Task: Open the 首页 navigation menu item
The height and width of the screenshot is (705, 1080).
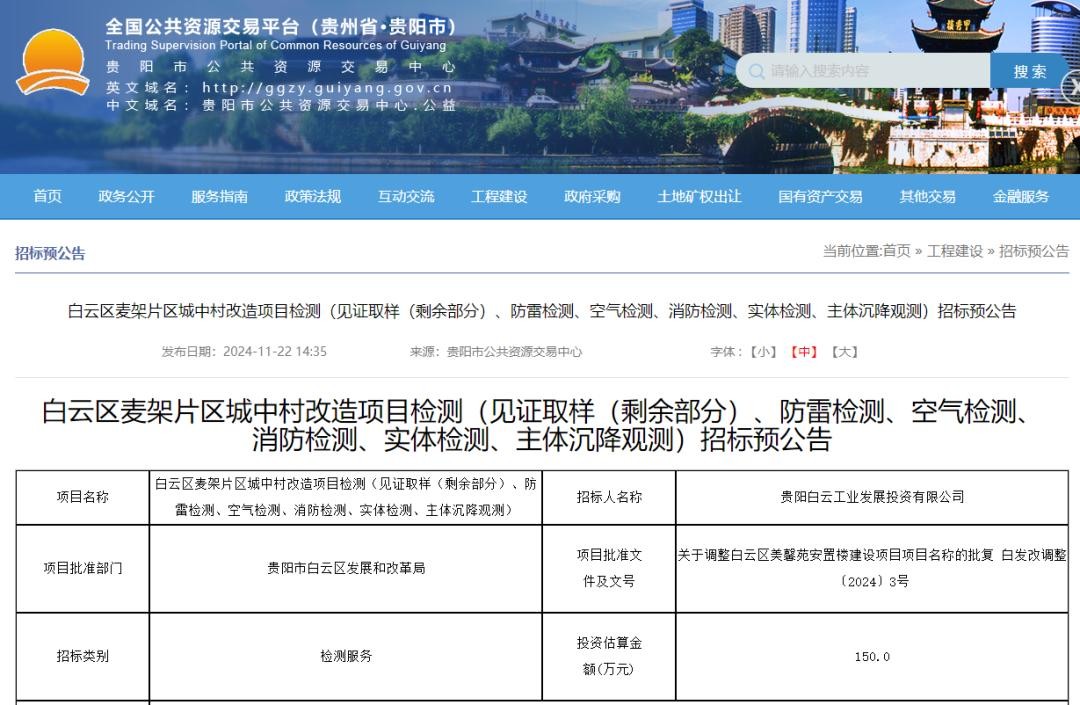Action: 47,197
